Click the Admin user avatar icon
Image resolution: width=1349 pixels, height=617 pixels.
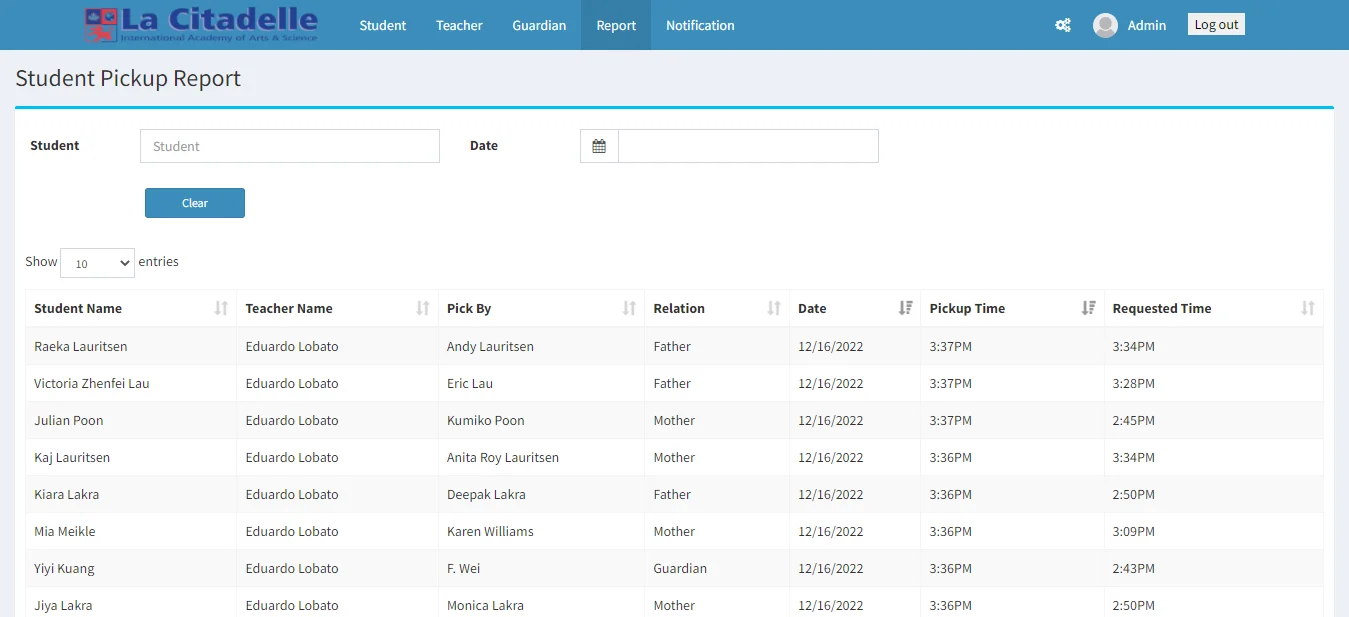1105,25
